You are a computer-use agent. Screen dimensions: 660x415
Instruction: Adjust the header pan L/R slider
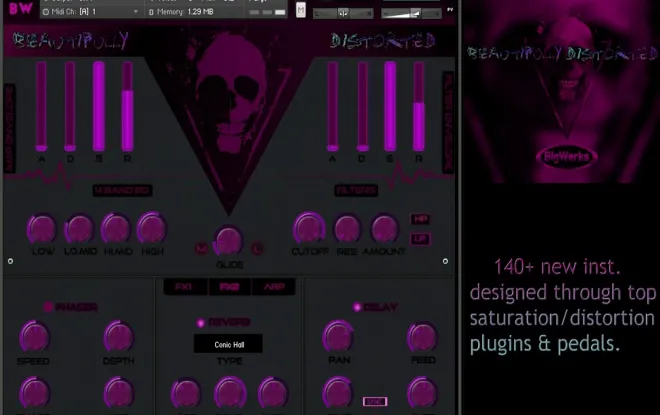coord(343,13)
